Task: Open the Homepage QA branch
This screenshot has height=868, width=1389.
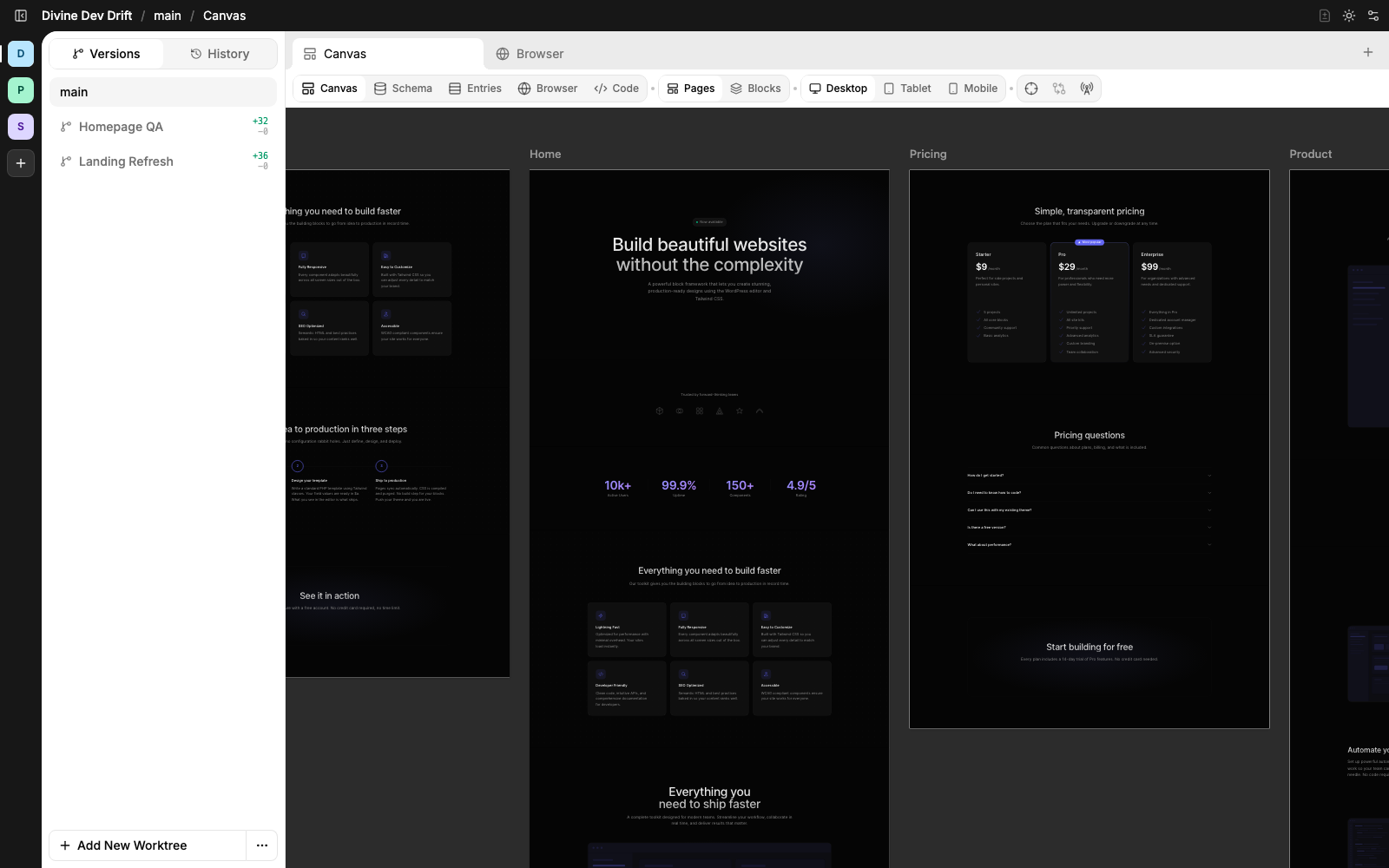Action: tap(163, 127)
